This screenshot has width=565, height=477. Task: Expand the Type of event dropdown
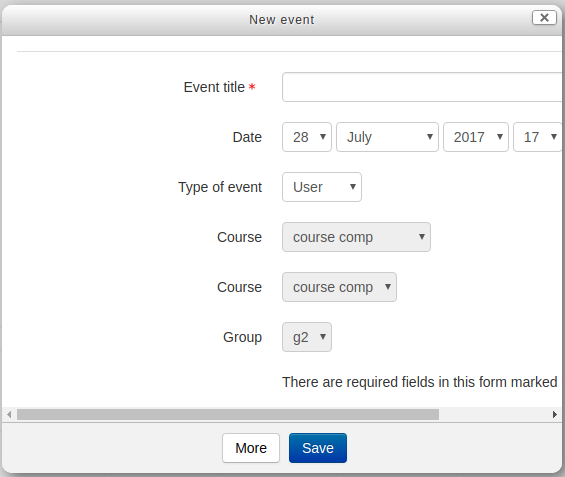coord(322,187)
